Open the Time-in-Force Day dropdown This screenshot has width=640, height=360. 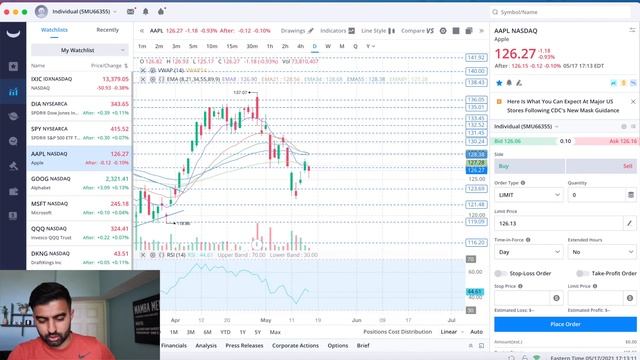point(529,252)
